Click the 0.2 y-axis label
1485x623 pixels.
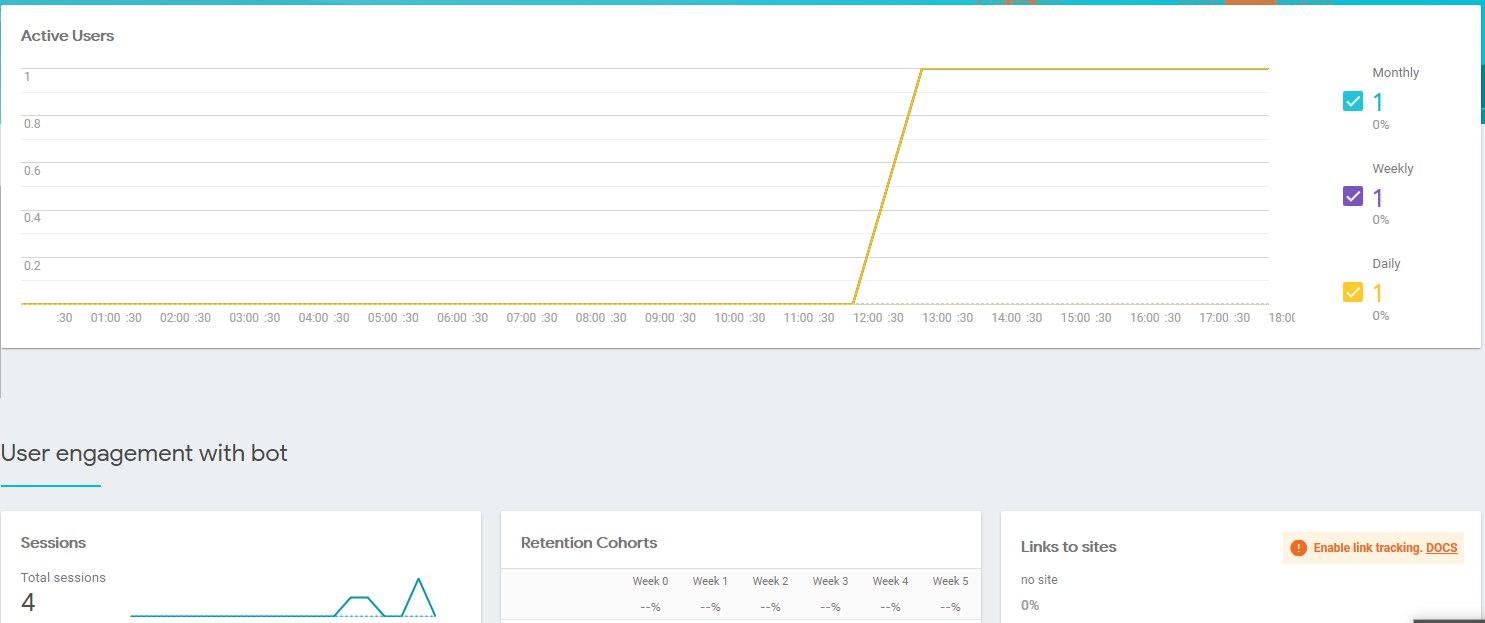point(32,266)
